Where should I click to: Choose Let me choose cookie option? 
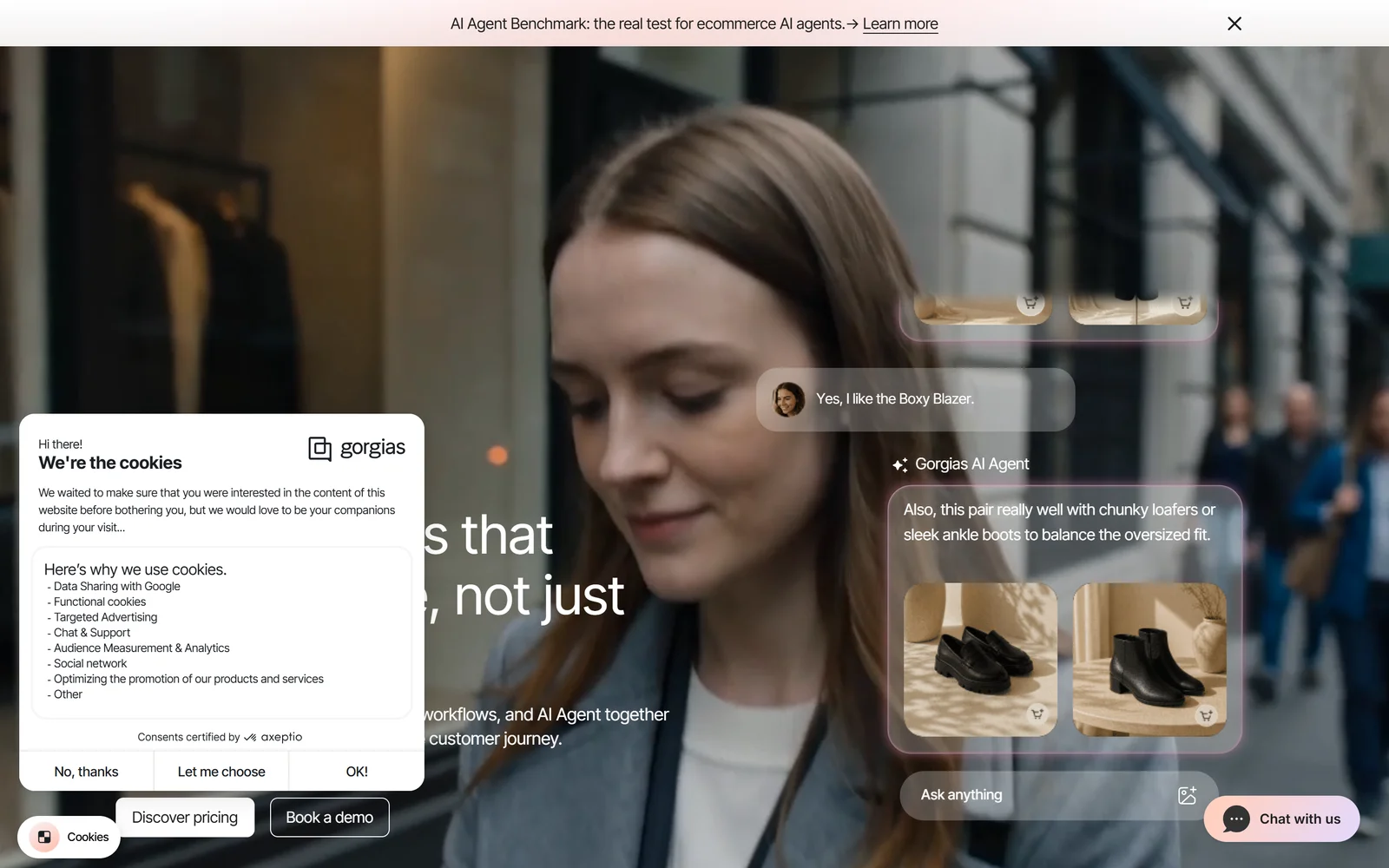tap(221, 772)
